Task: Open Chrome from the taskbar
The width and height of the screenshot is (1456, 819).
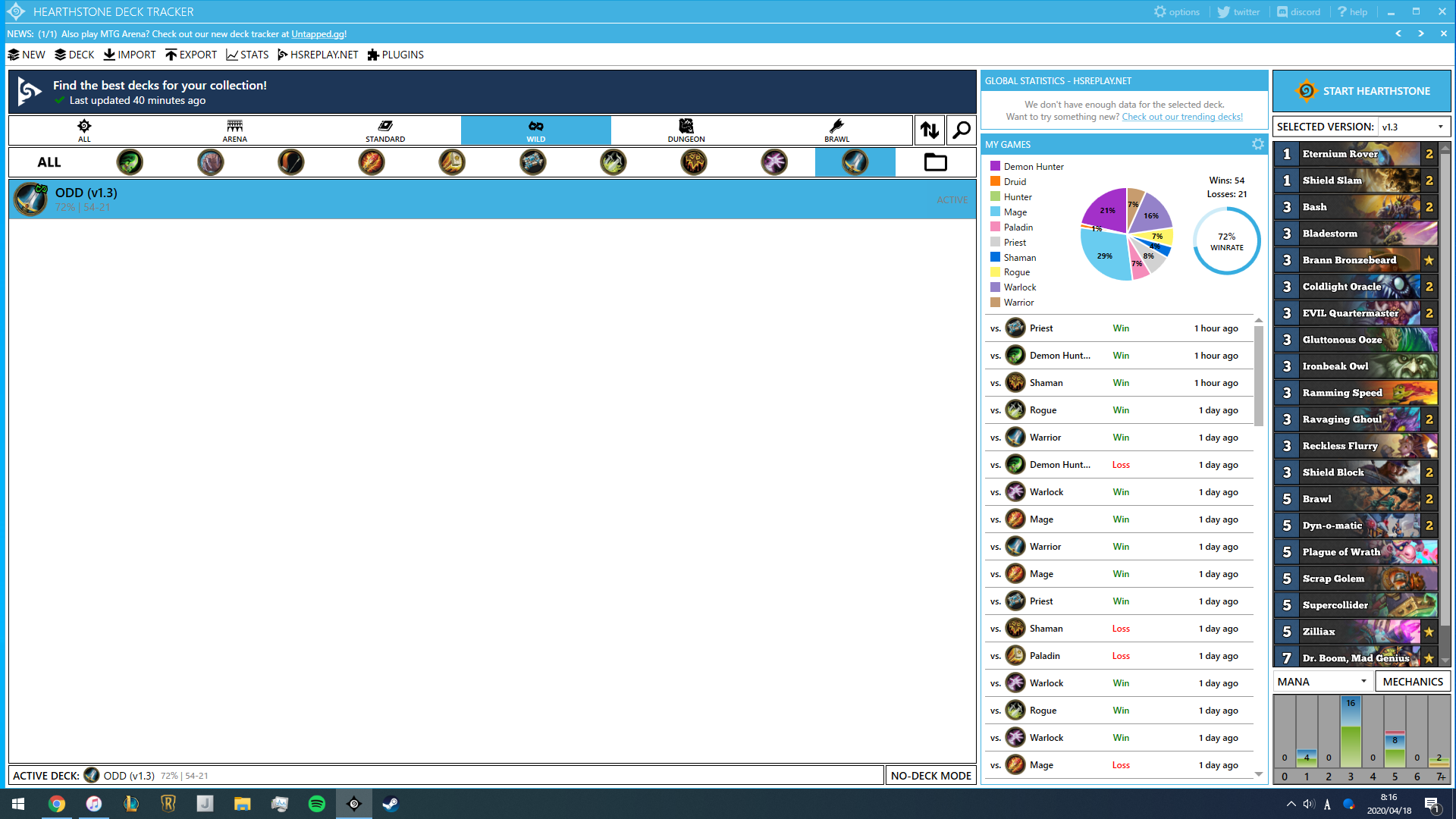Action: tap(57, 804)
